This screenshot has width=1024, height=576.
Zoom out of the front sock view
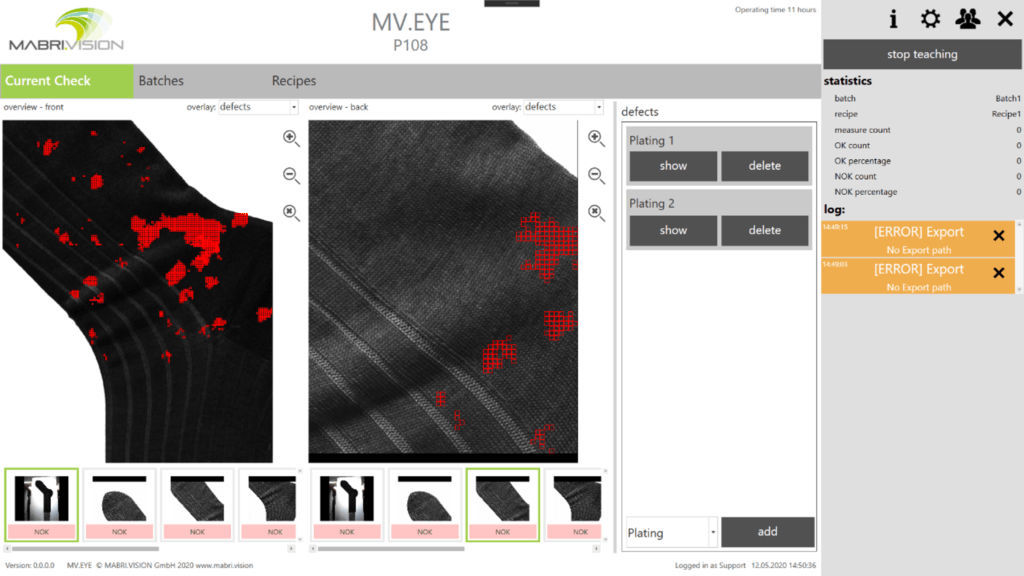point(290,175)
